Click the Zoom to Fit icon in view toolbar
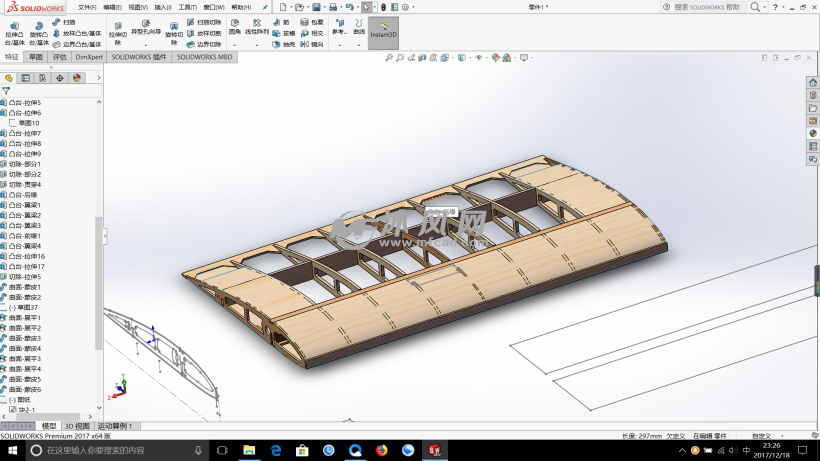This screenshot has height=461, width=820. tap(389, 57)
